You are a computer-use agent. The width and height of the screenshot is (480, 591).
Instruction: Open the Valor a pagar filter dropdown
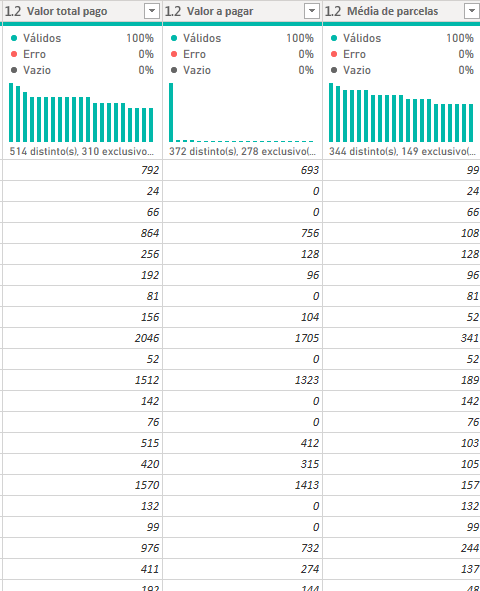[x=312, y=11]
